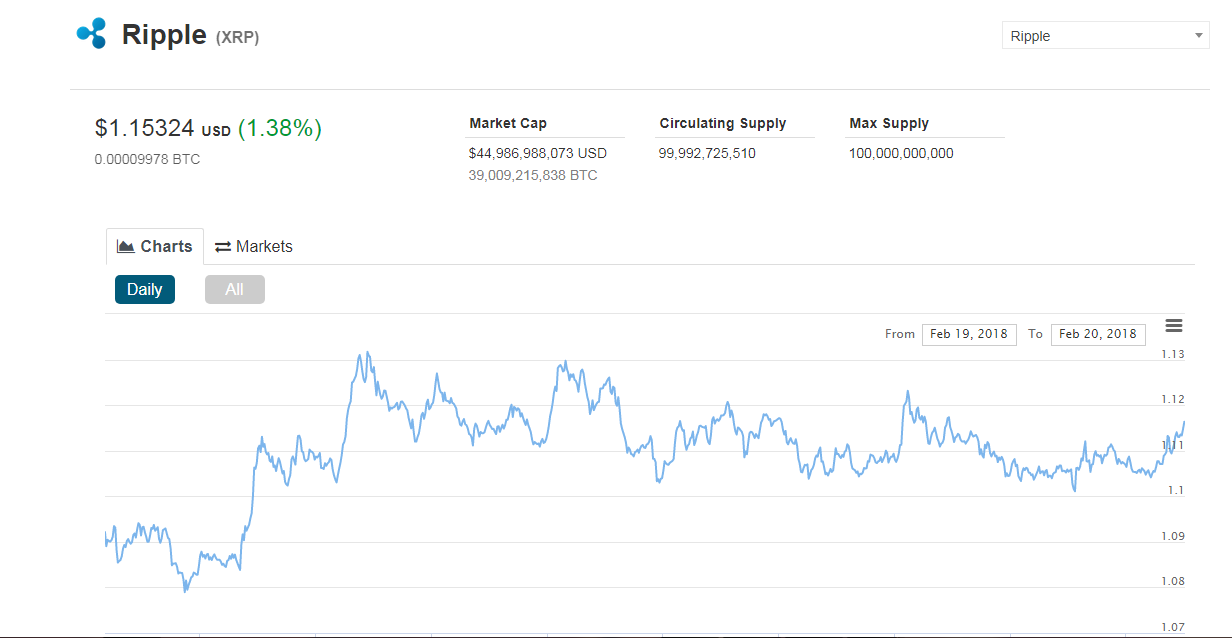Click the Max Supply header

[889, 123]
